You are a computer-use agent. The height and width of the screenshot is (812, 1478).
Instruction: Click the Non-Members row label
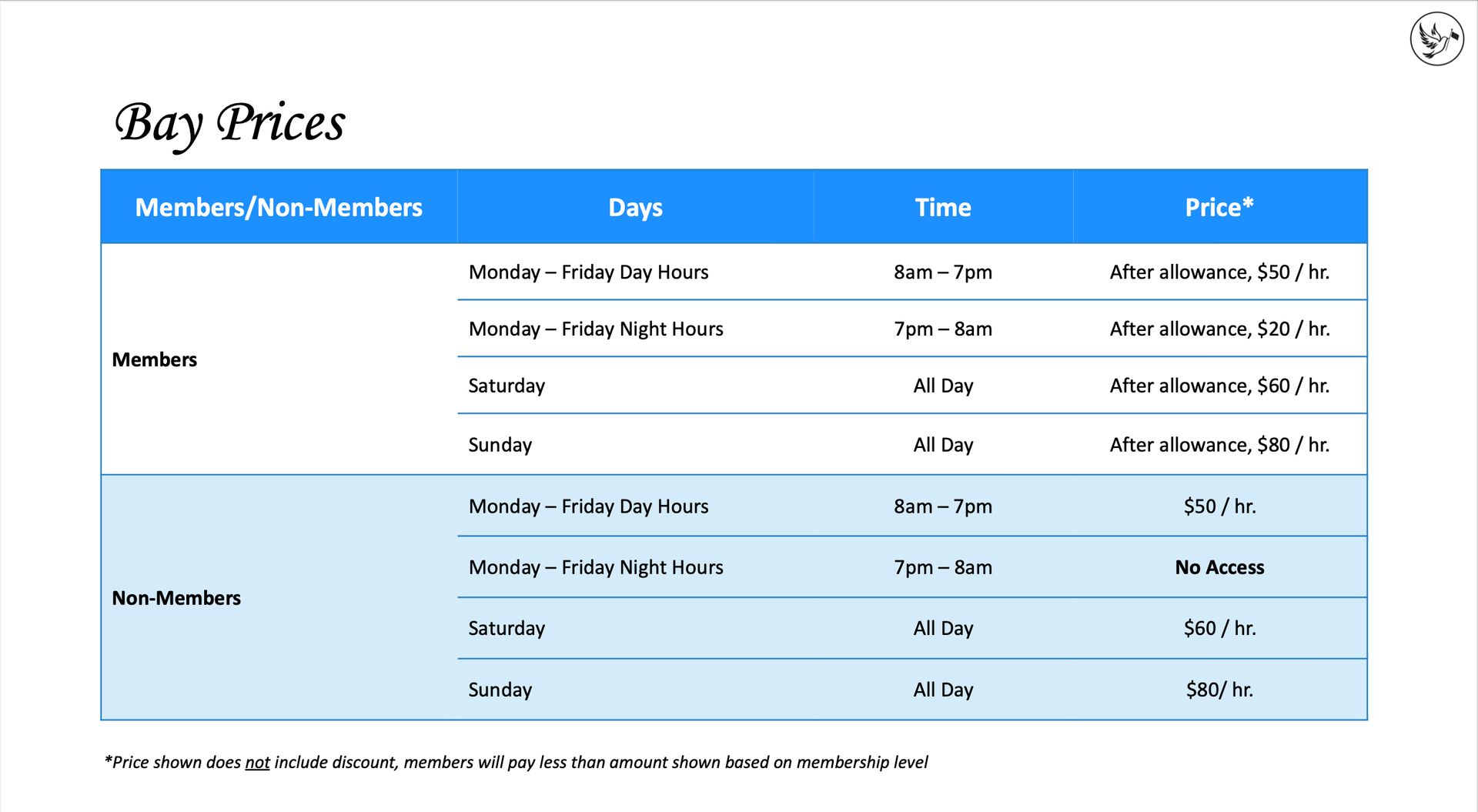click(x=176, y=598)
